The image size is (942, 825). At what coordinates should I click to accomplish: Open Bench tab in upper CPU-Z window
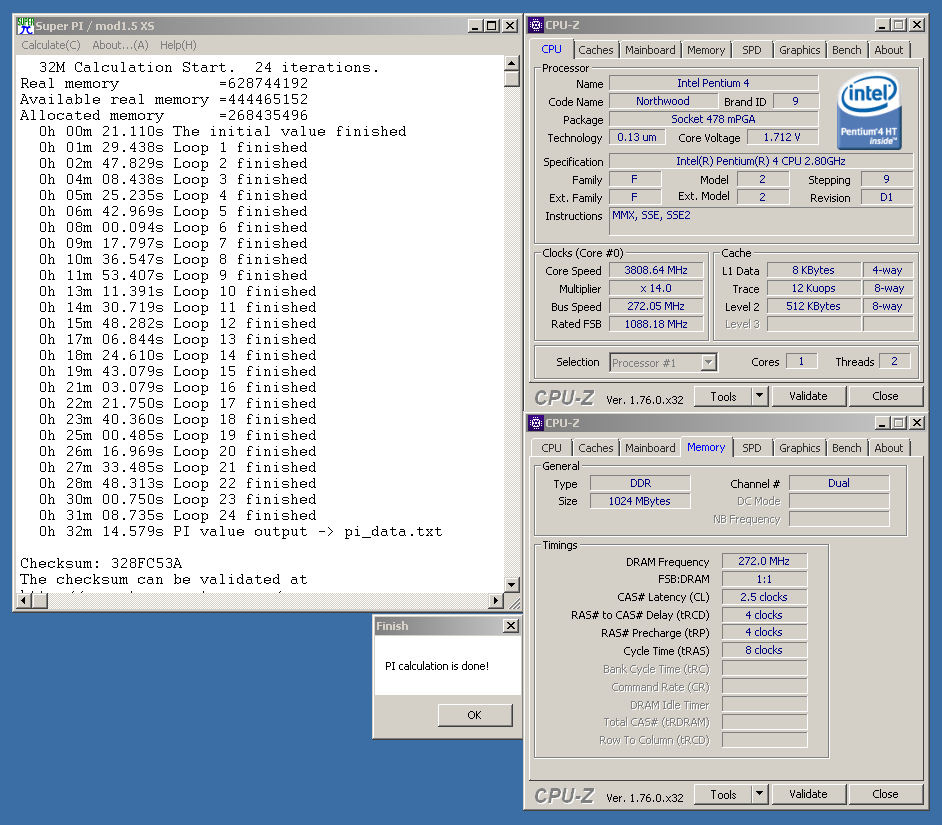point(846,50)
